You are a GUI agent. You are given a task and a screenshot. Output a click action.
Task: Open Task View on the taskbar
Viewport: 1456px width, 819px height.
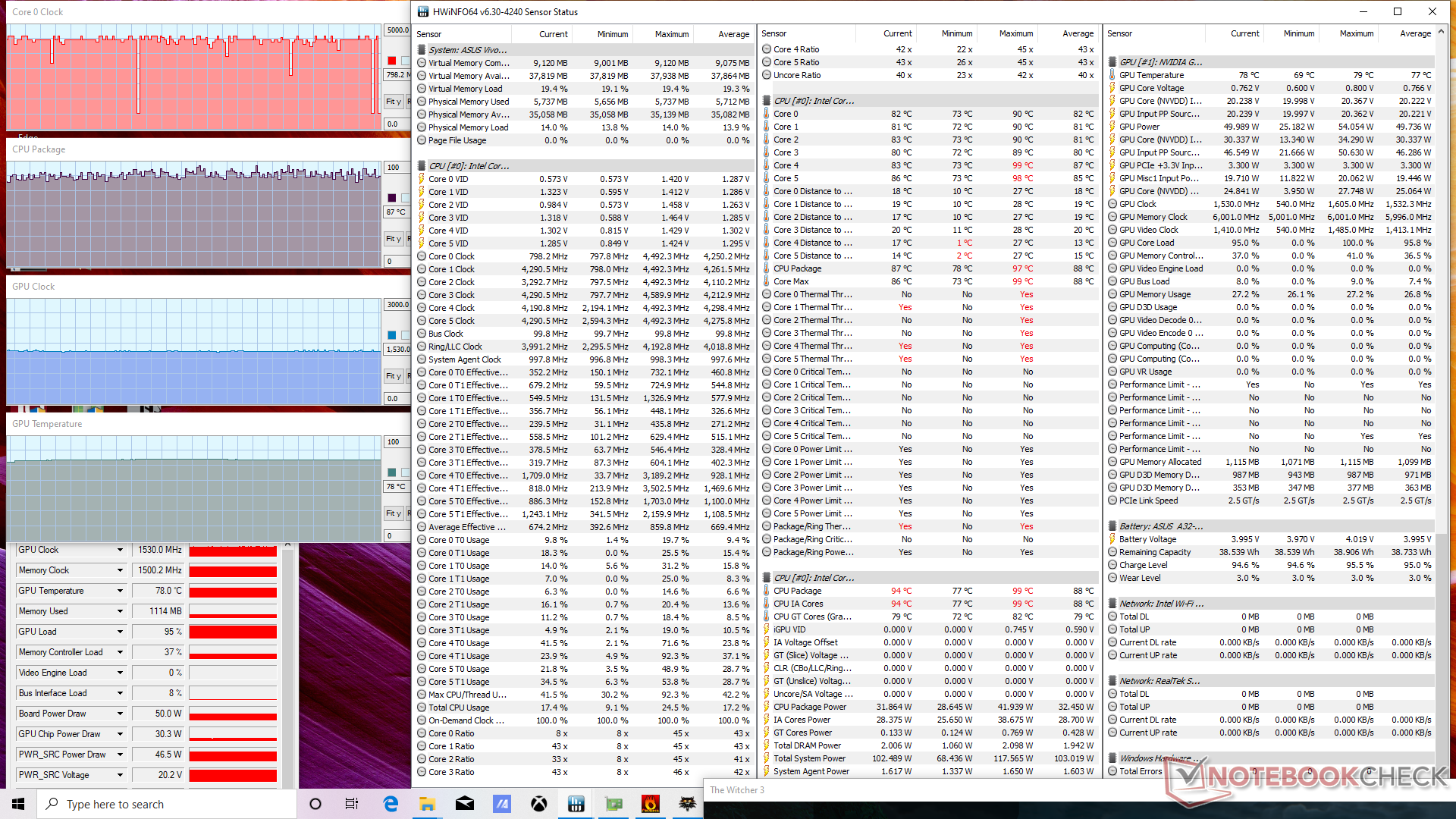tap(352, 804)
